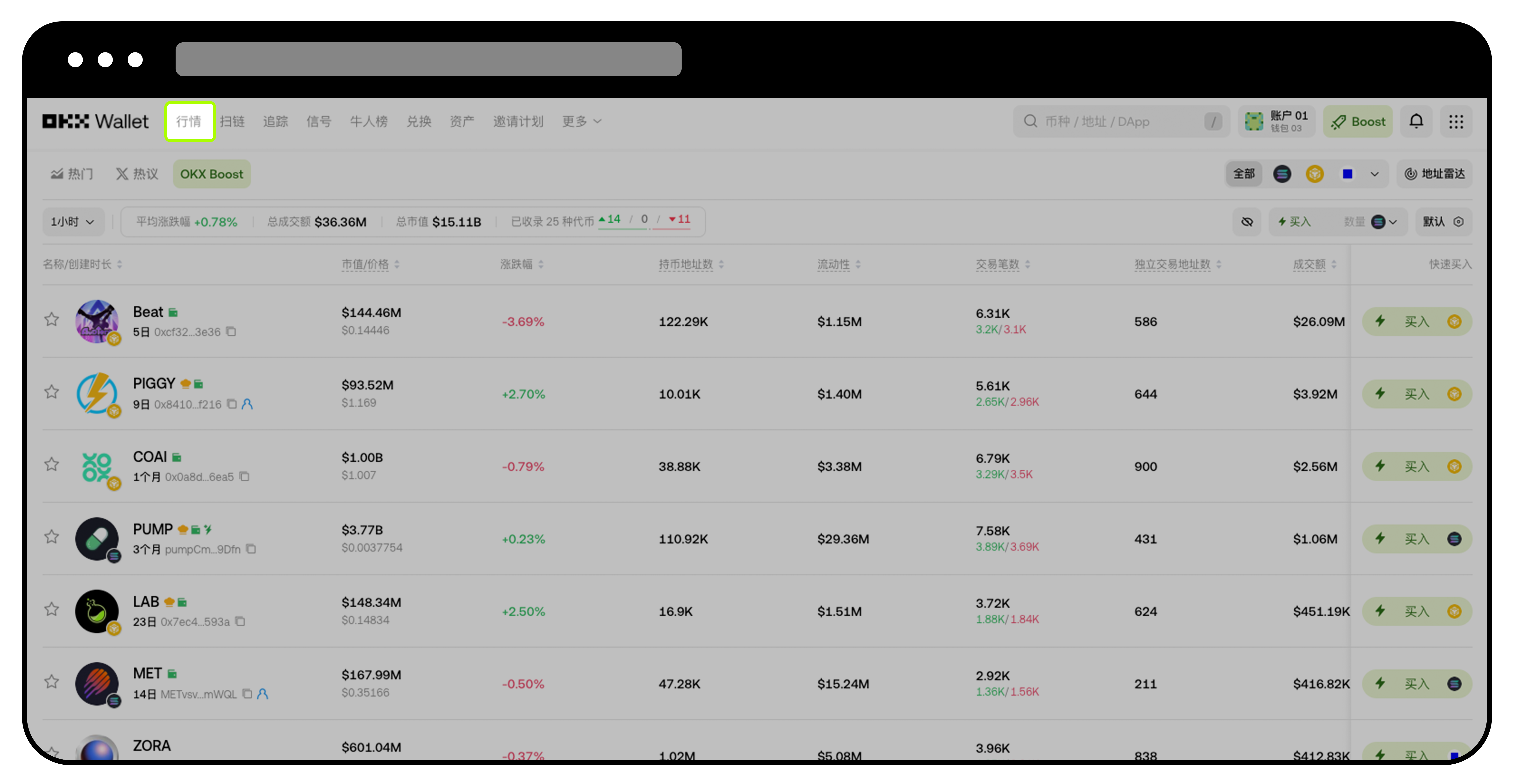Open the 1小时 timeframe dropdown
Image resolution: width=1514 pixels, height=784 pixels.
73,221
